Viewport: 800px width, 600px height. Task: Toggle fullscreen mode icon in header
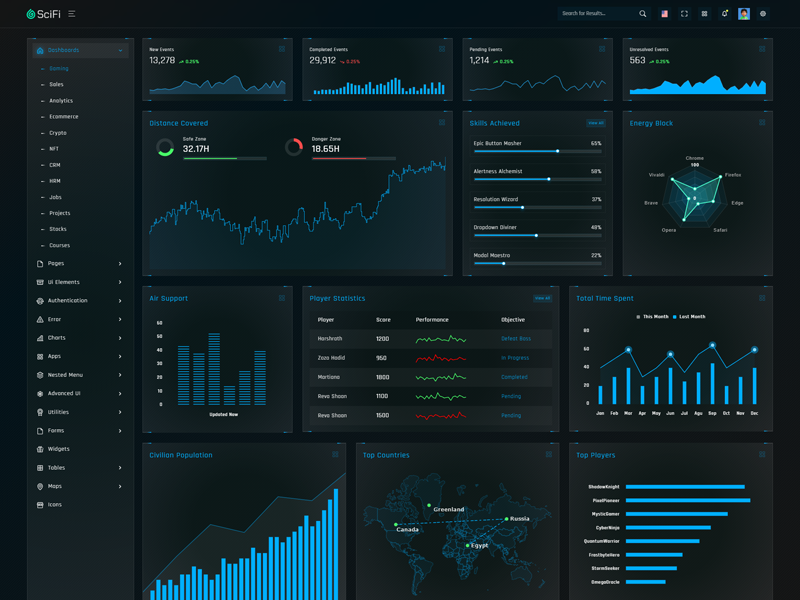(684, 14)
